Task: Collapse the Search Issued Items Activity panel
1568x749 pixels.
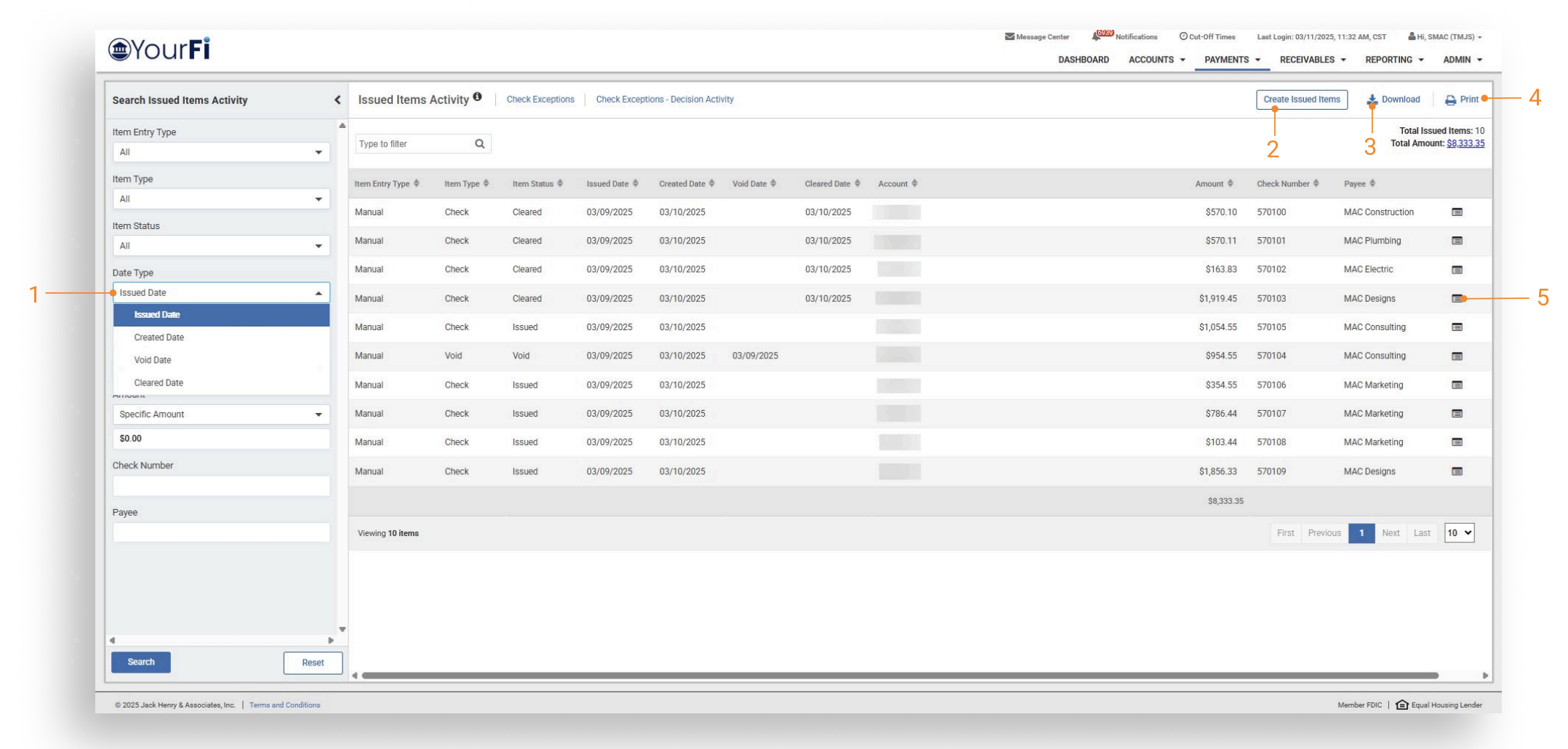Action: pyautogui.click(x=337, y=100)
